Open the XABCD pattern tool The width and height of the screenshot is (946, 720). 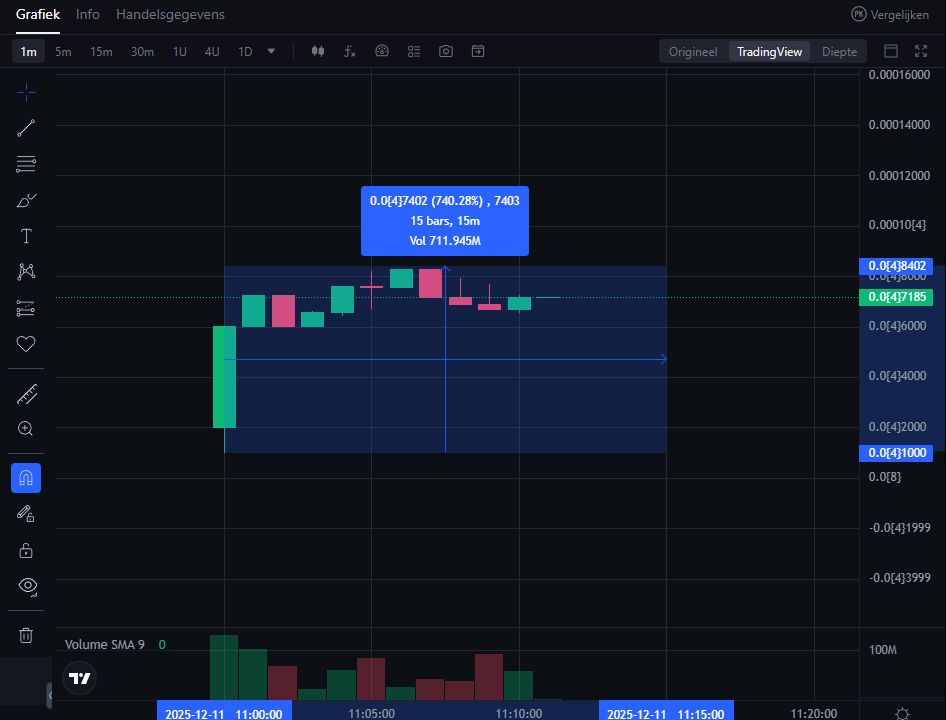(x=25, y=272)
